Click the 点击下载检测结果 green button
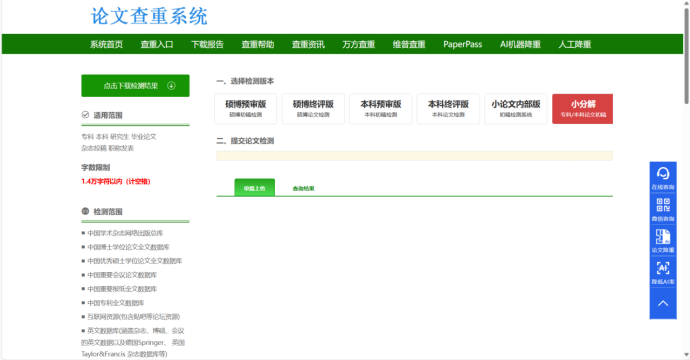Screen dimensions: 690x360 (135, 86)
